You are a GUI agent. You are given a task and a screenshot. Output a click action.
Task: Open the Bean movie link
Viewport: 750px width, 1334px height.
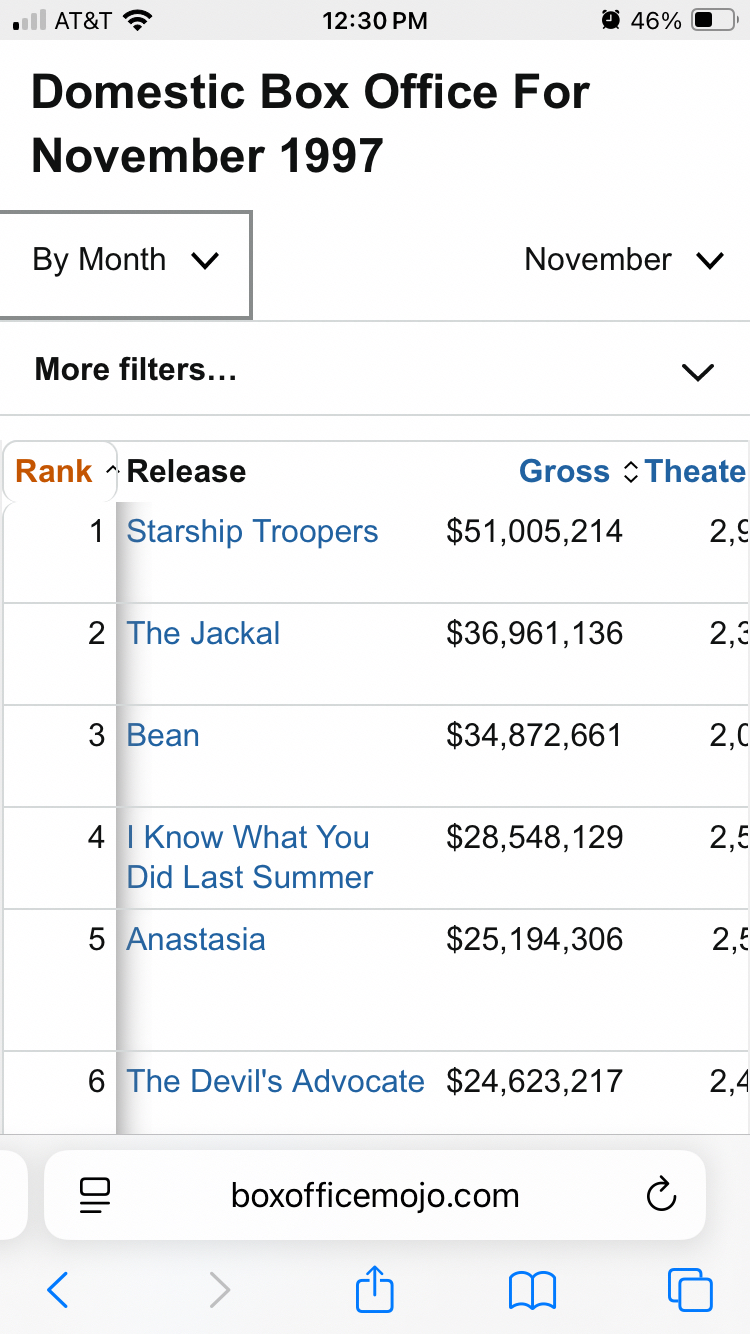pos(163,735)
